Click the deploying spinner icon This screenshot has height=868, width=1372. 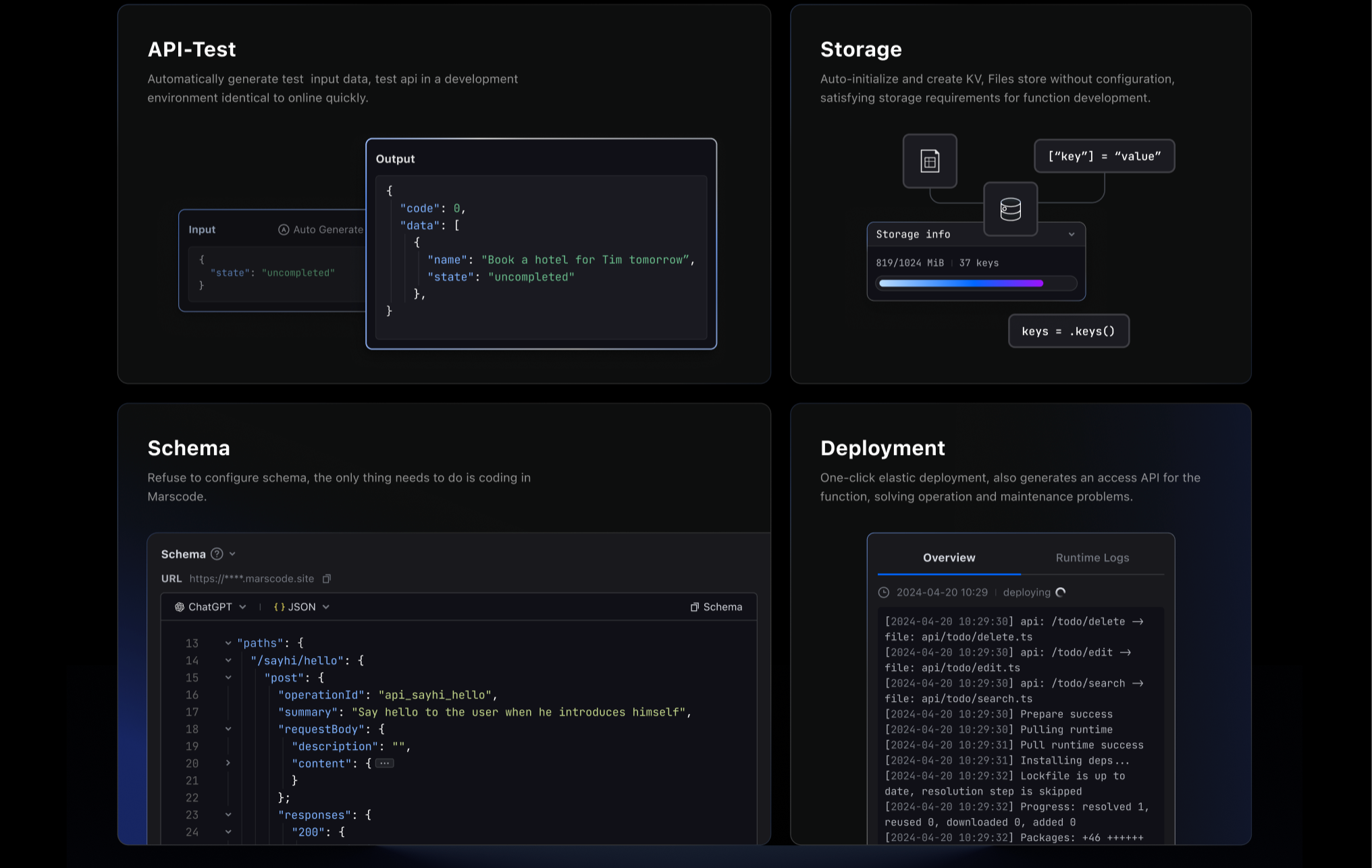pos(1061,593)
